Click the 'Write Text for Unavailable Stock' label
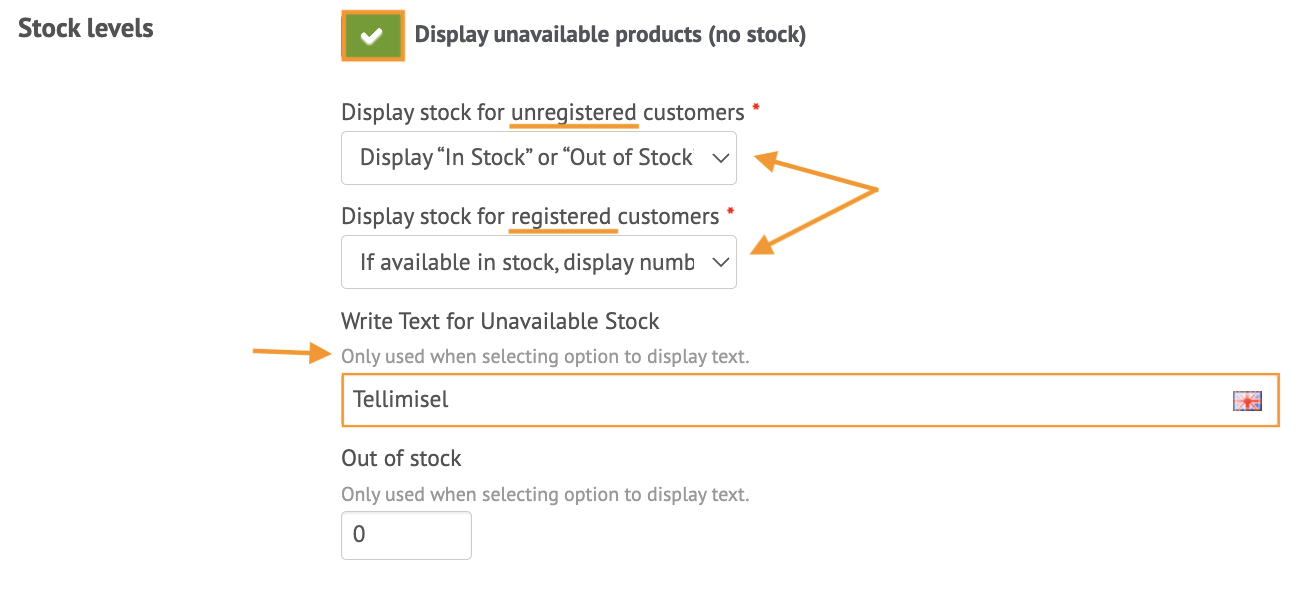This screenshot has height=589, width=1299. click(500, 321)
